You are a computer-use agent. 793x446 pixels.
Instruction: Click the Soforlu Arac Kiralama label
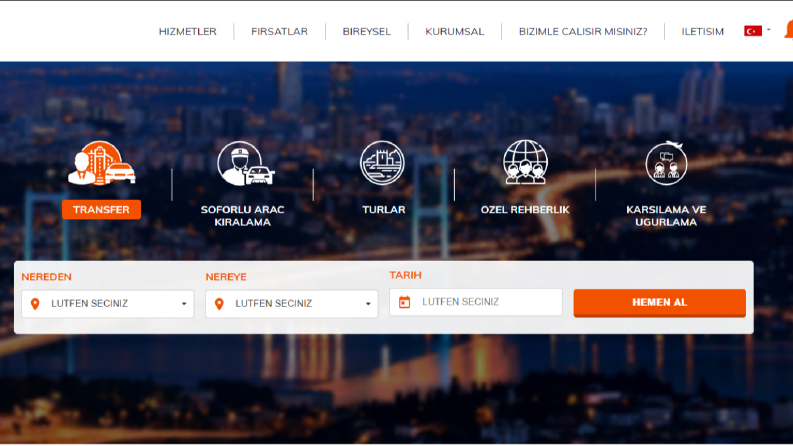click(x=243, y=216)
